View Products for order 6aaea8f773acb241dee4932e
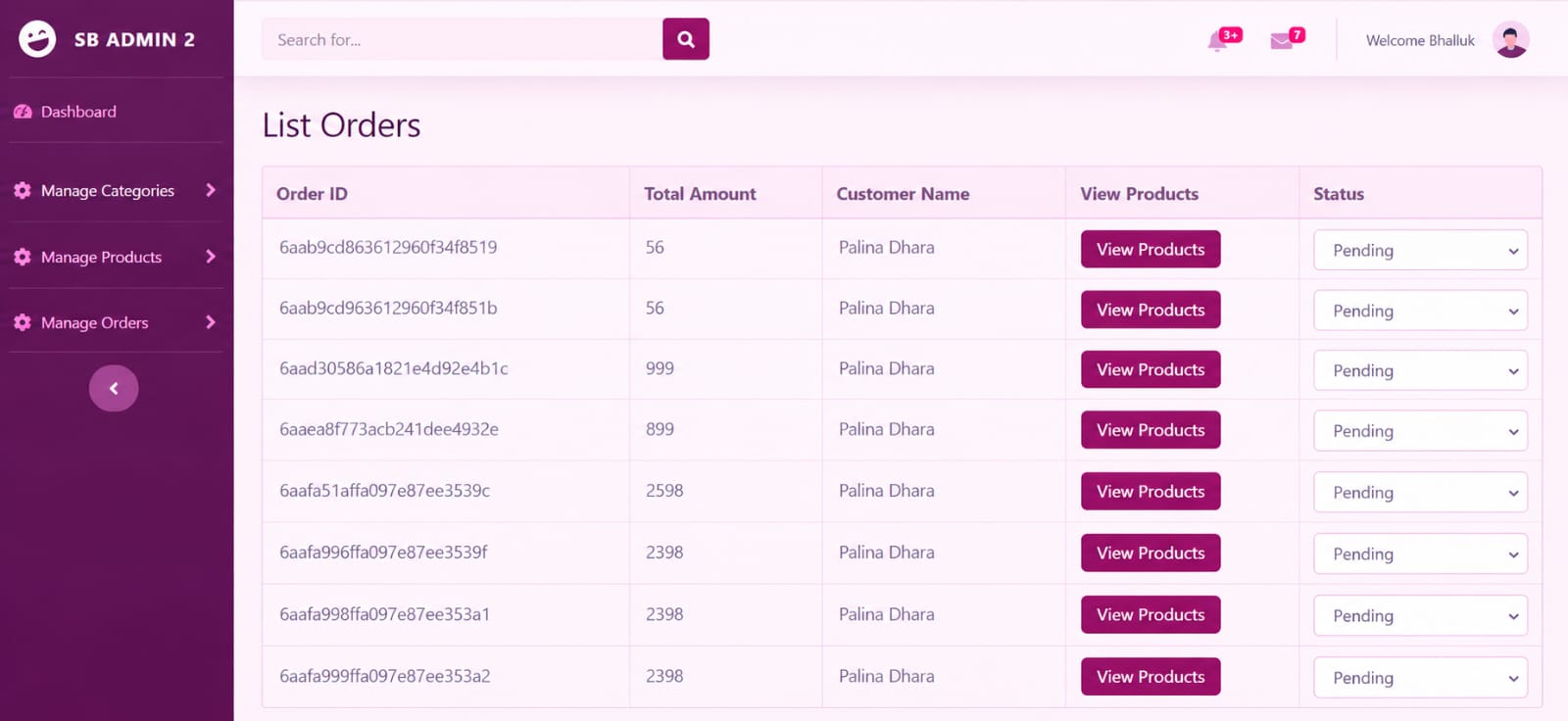 (x=1151, y=430)
